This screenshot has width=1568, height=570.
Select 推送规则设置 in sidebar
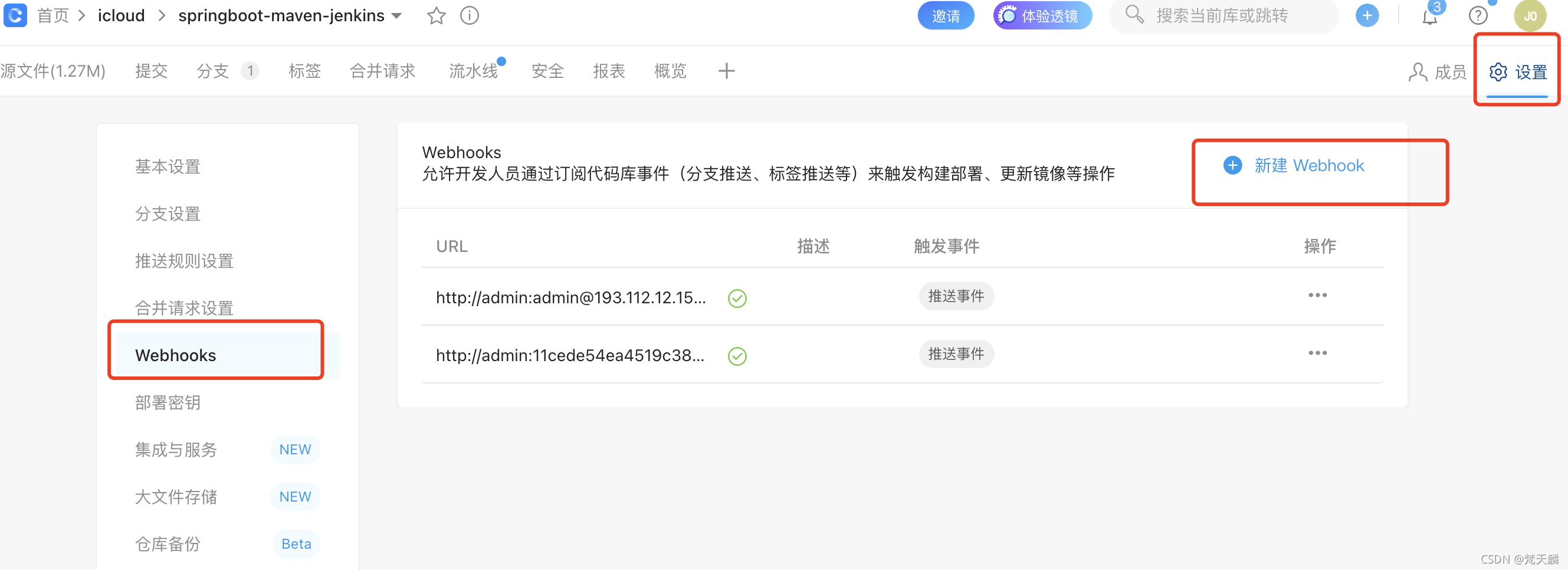tap(184, 261)
